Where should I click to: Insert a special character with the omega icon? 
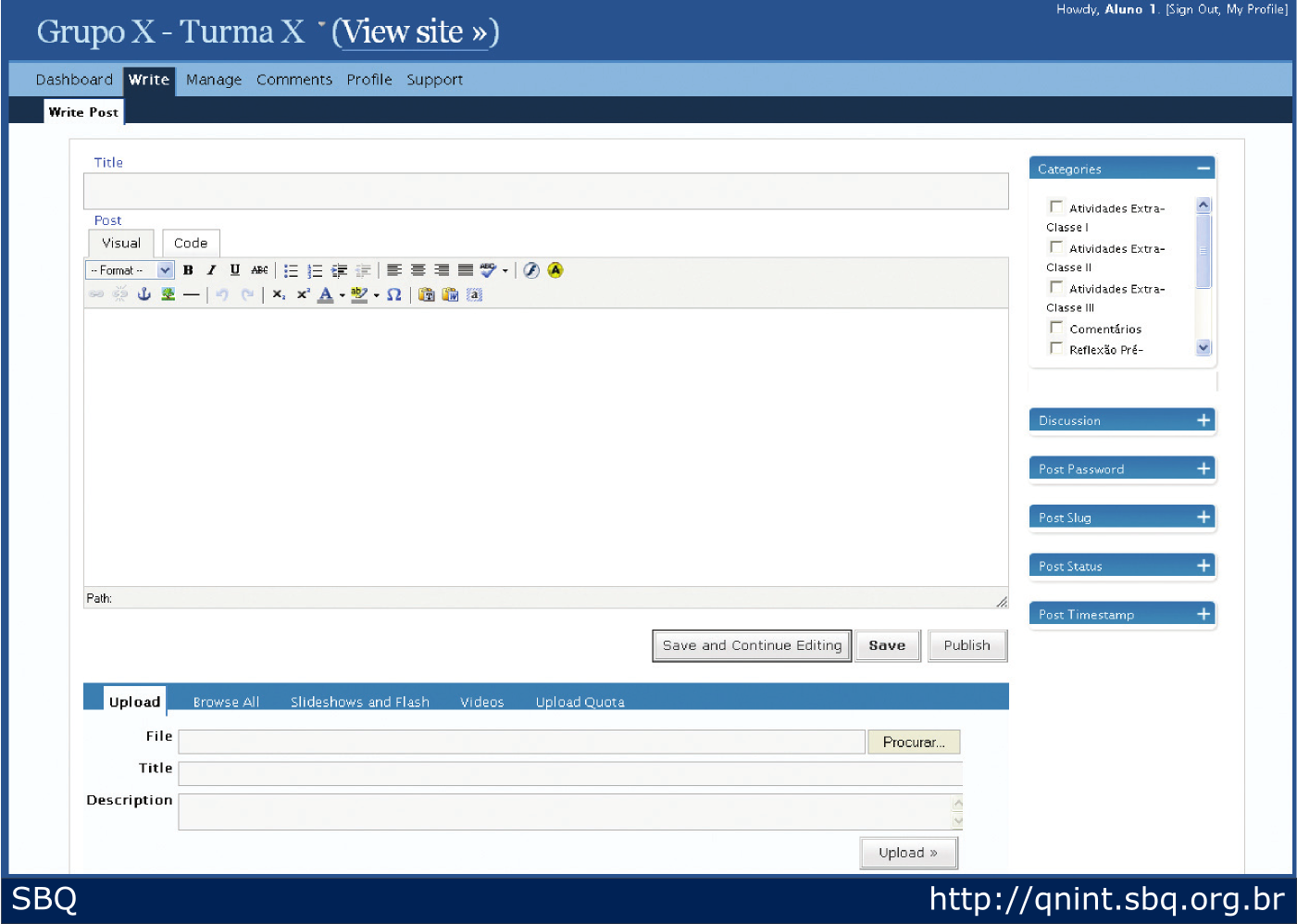click(394, 294)
